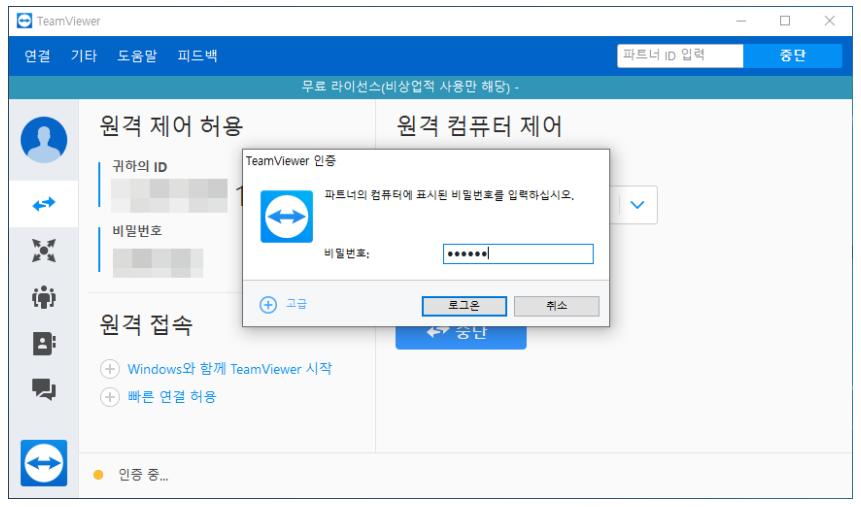Open the partner ID dropdown chevron

(x=637, y=205)
